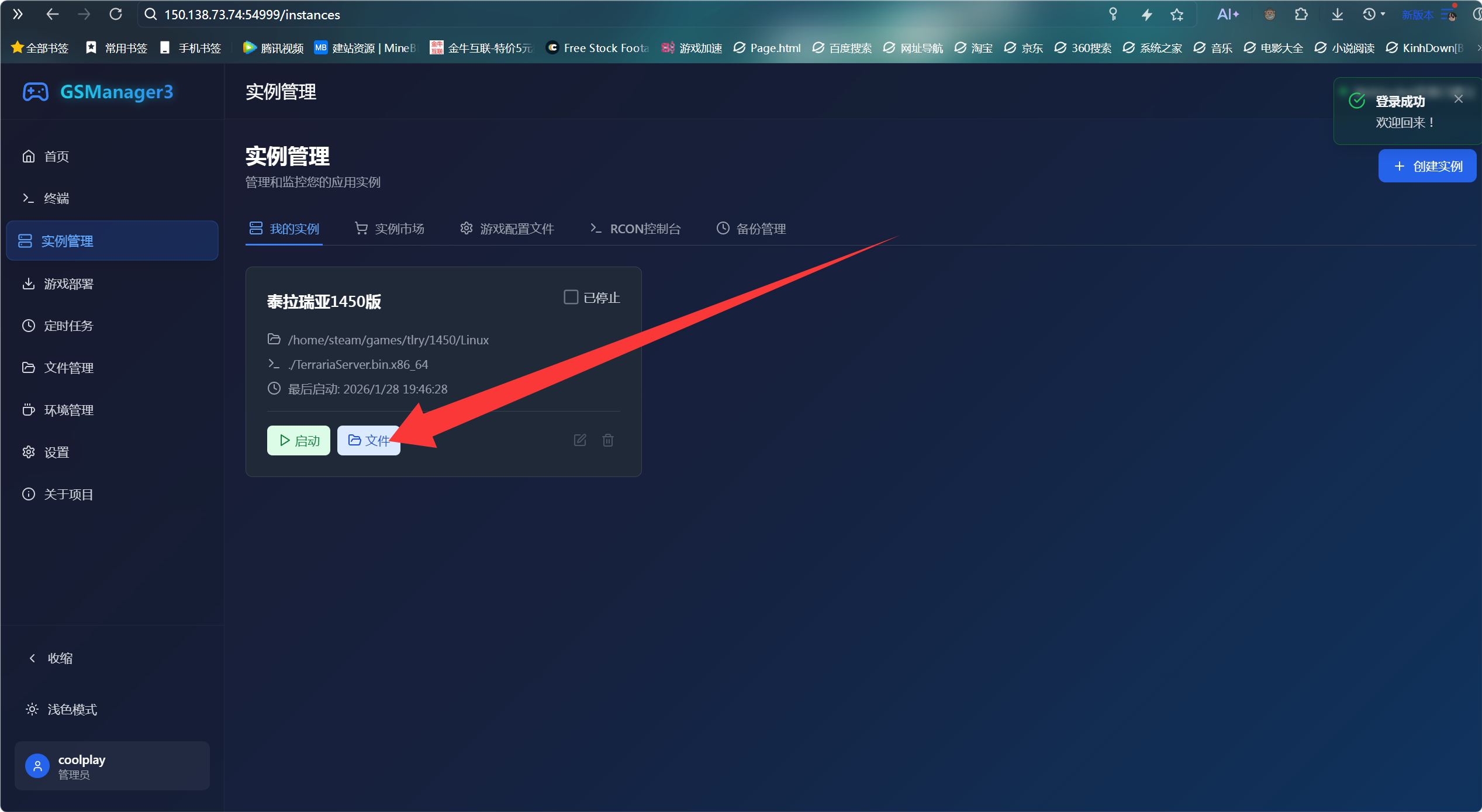Start the instance with 启动 button
The image size is (1482, 812).
[x=299, y=440]
